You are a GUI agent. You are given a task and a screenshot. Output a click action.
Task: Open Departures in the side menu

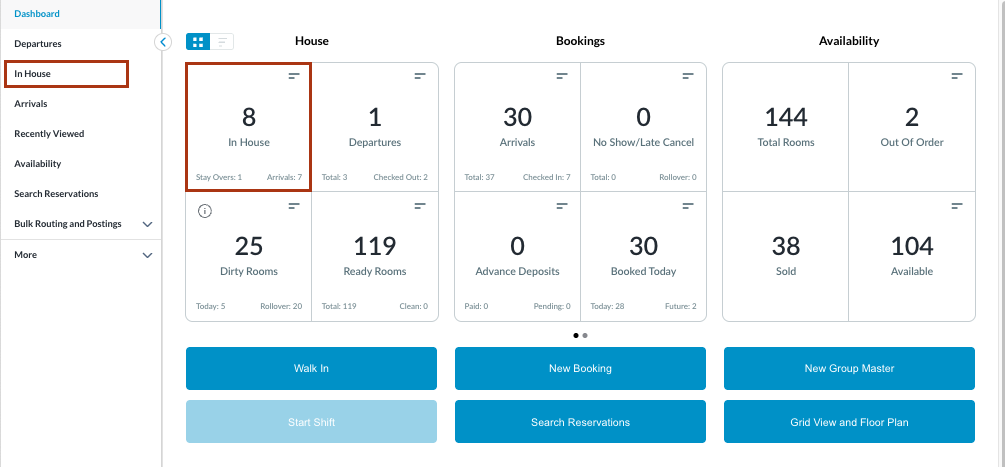38,44
